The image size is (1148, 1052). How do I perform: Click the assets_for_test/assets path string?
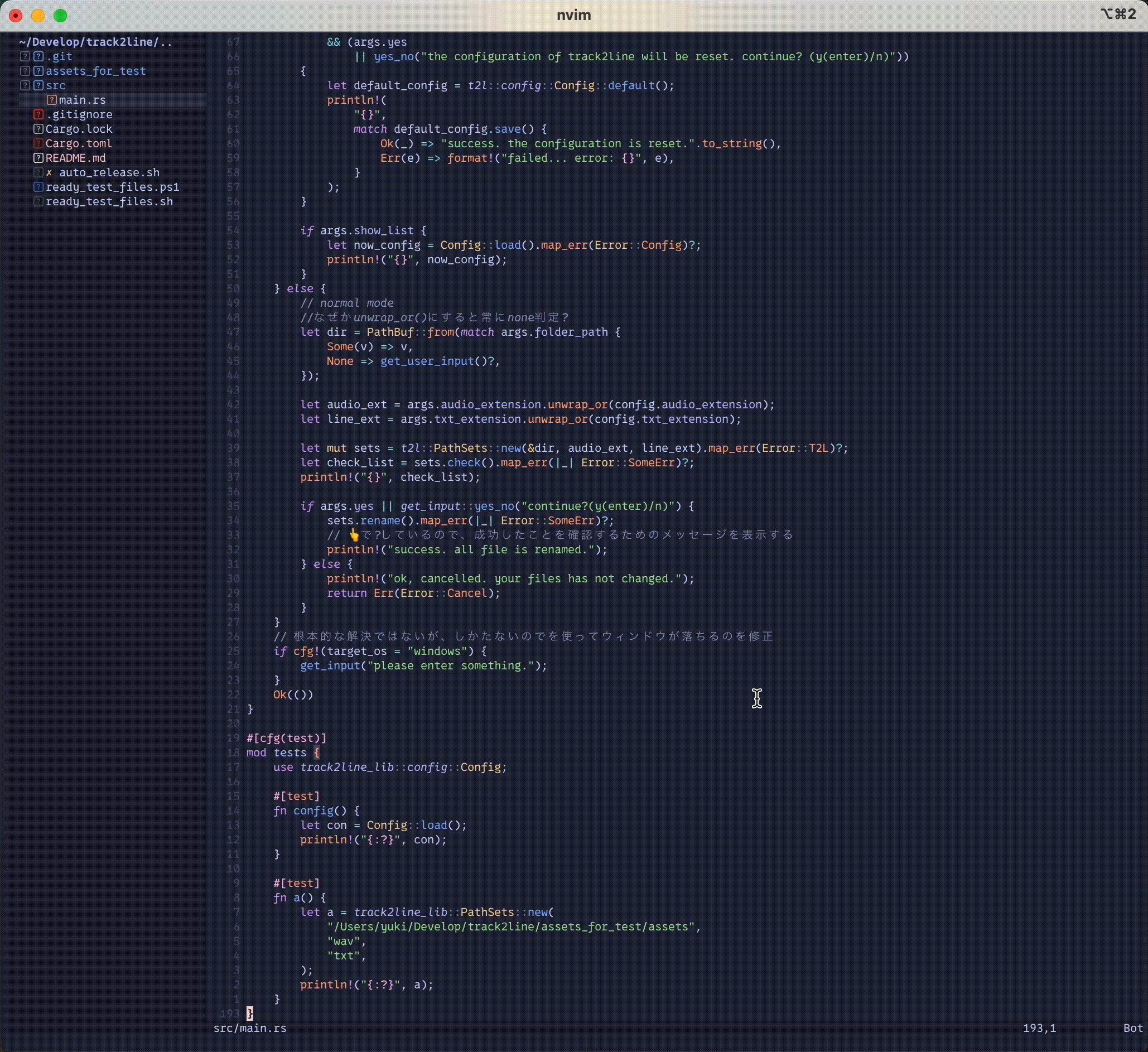(514, 926)
